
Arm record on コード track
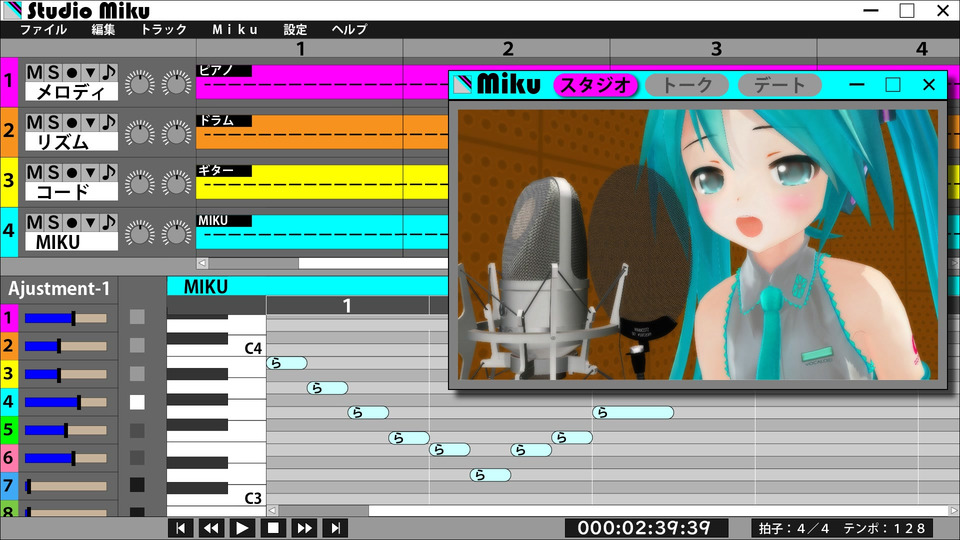coord(72,172)
